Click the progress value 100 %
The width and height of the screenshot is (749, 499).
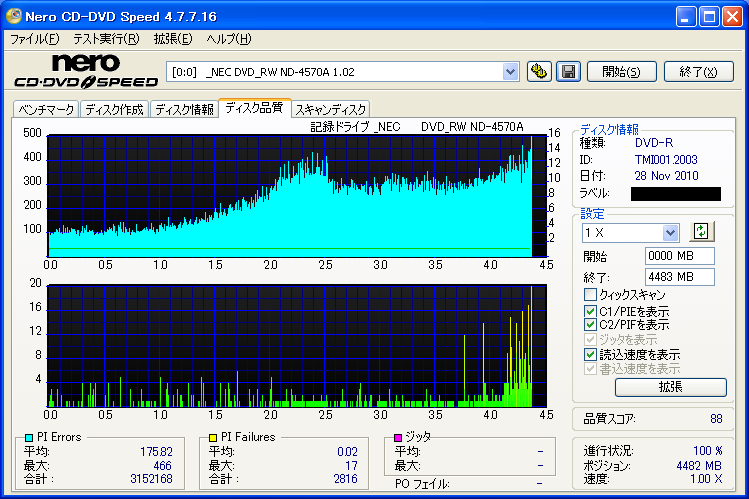(708, 451)
